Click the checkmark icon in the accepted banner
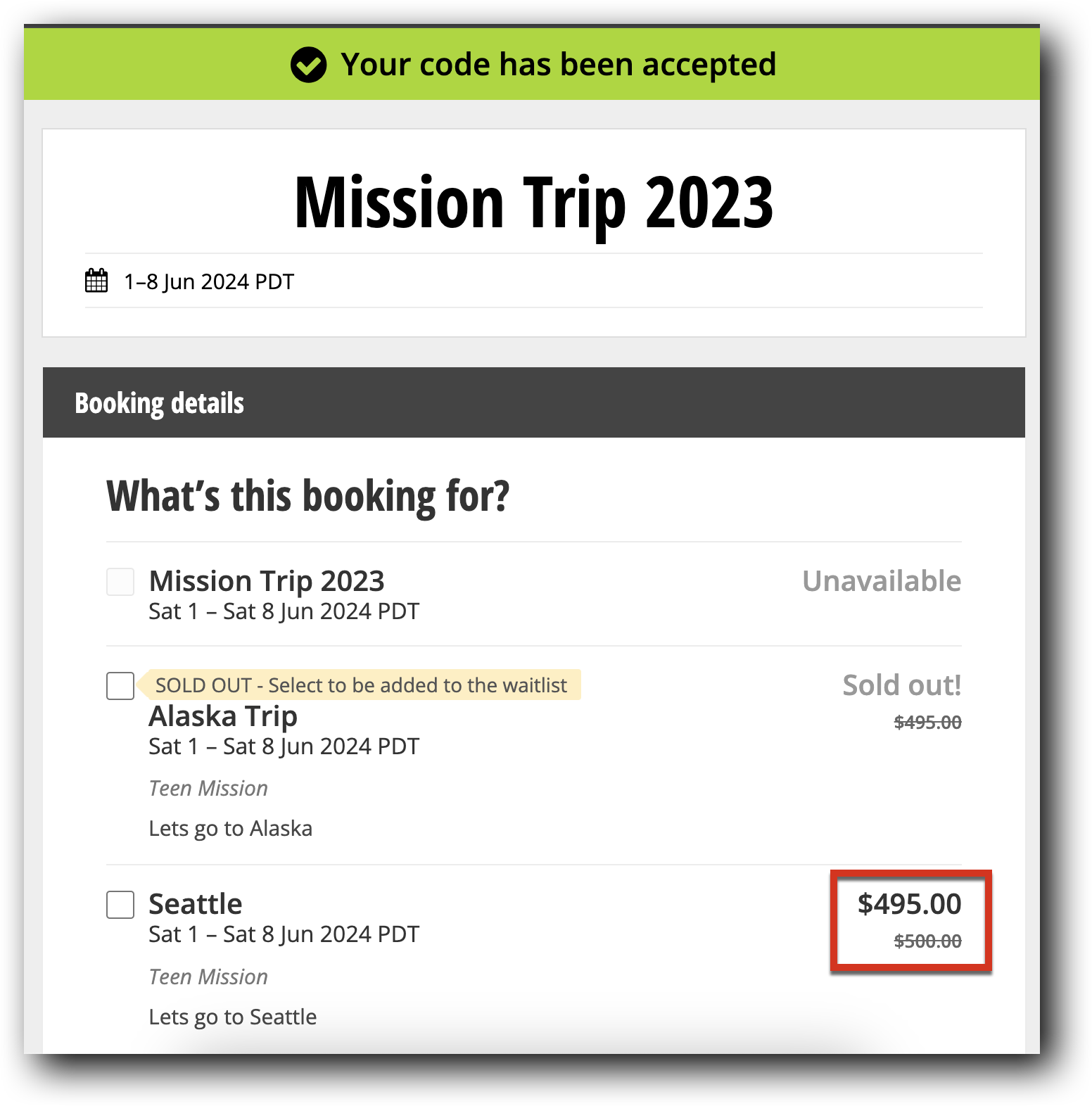Image resolution: width=1092 pixels, height=1106 pixels. coord(308,65)
